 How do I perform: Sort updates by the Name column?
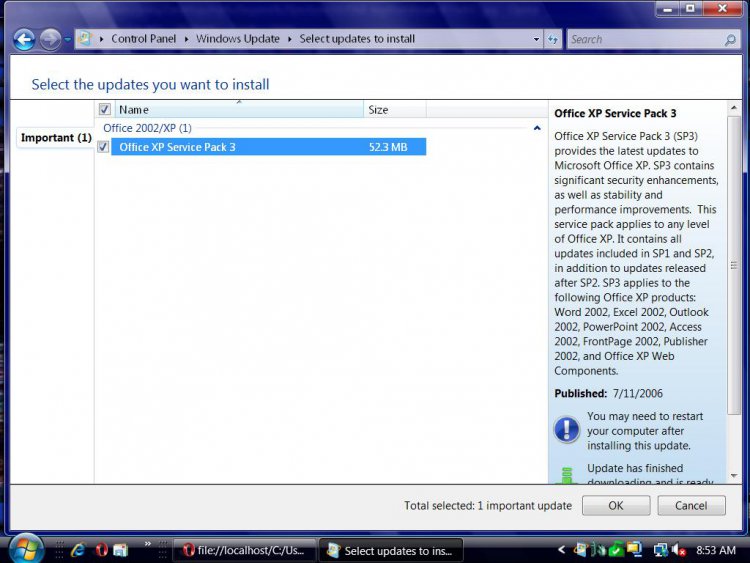click(239, 110)
